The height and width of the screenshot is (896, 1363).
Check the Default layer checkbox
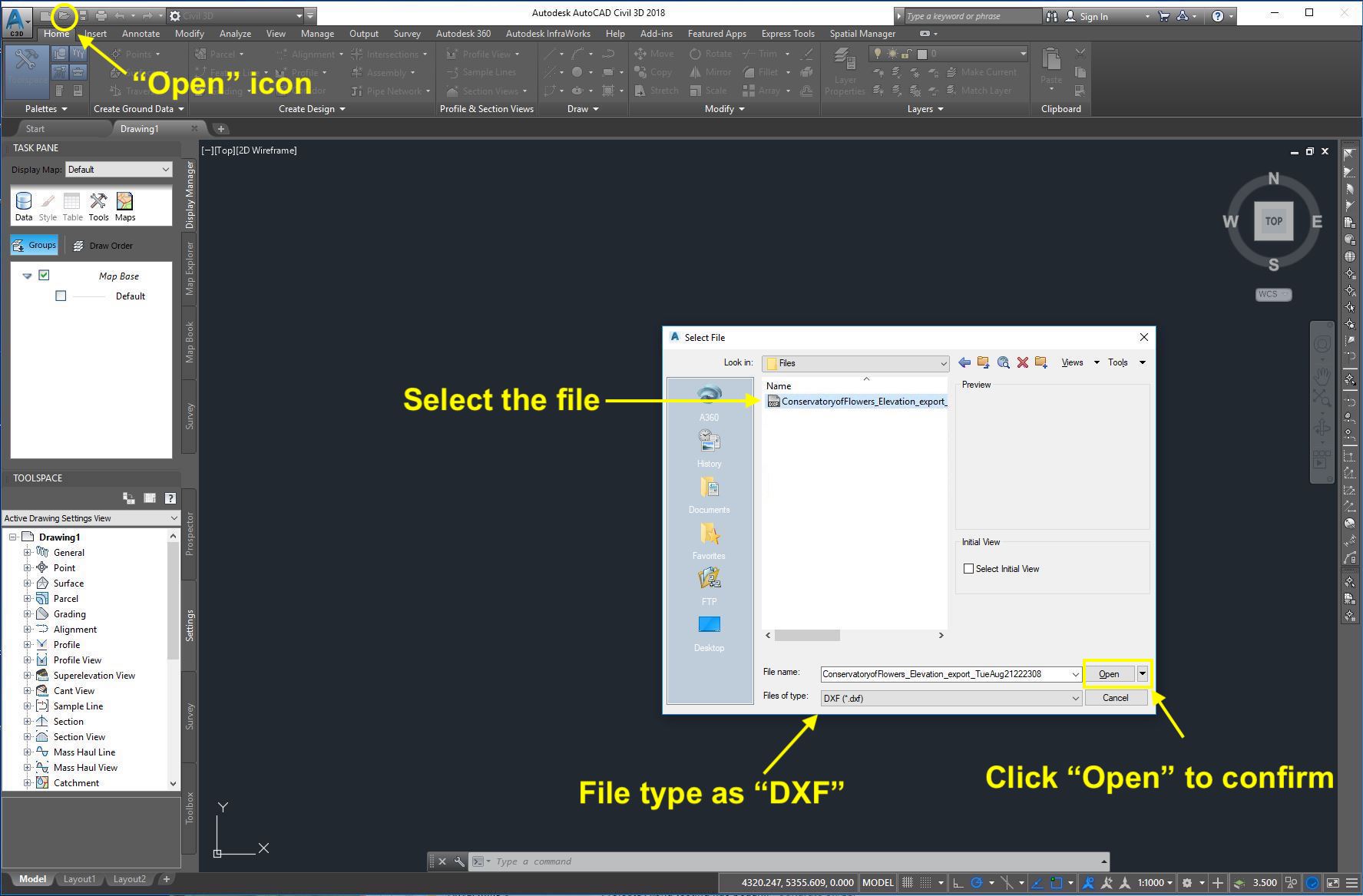pos(61,296)
